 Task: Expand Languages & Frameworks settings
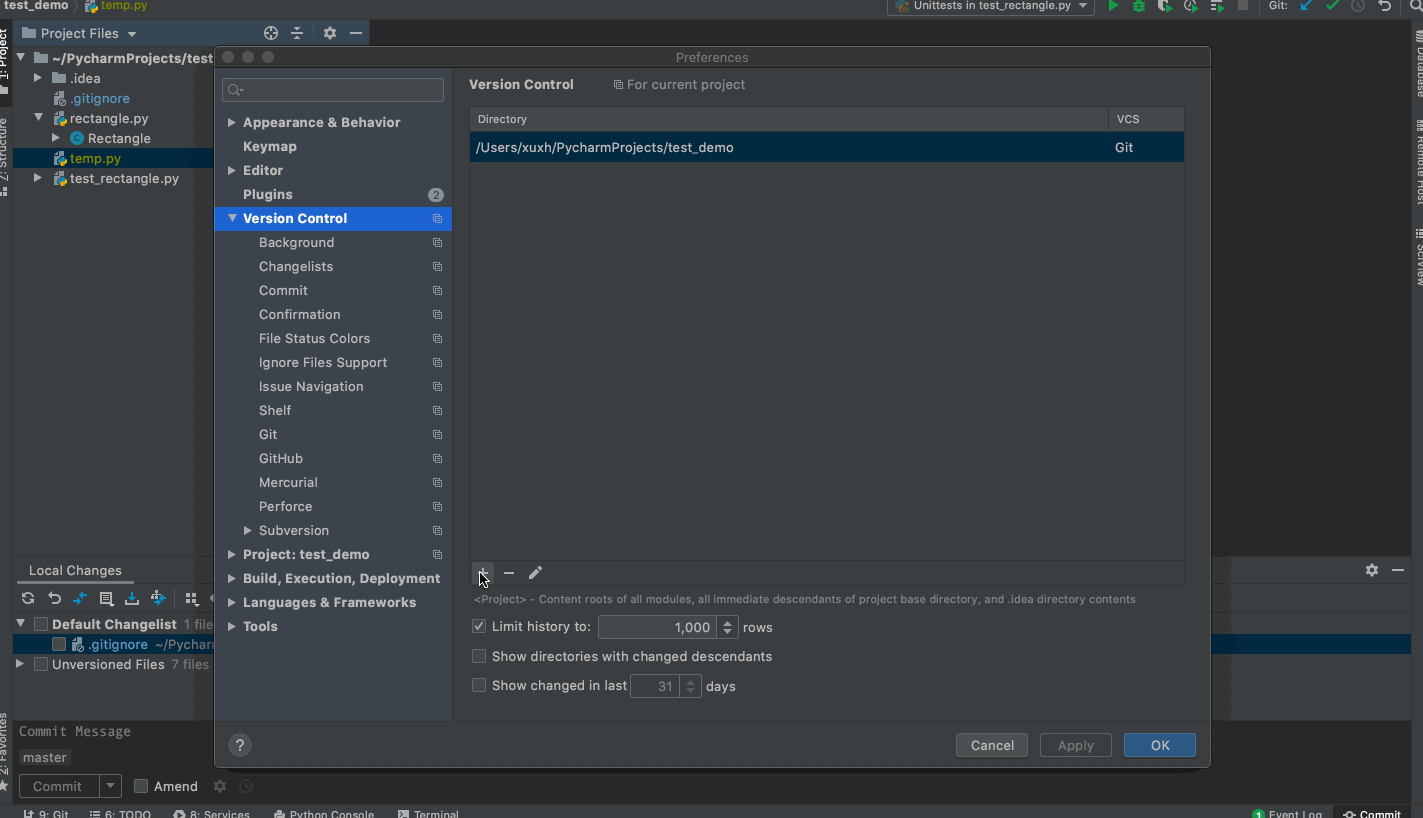[232, 602]
